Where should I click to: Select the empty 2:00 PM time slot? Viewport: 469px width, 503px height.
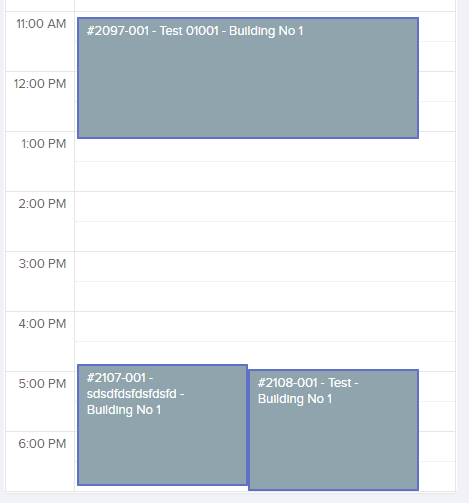tap(265, 206)
